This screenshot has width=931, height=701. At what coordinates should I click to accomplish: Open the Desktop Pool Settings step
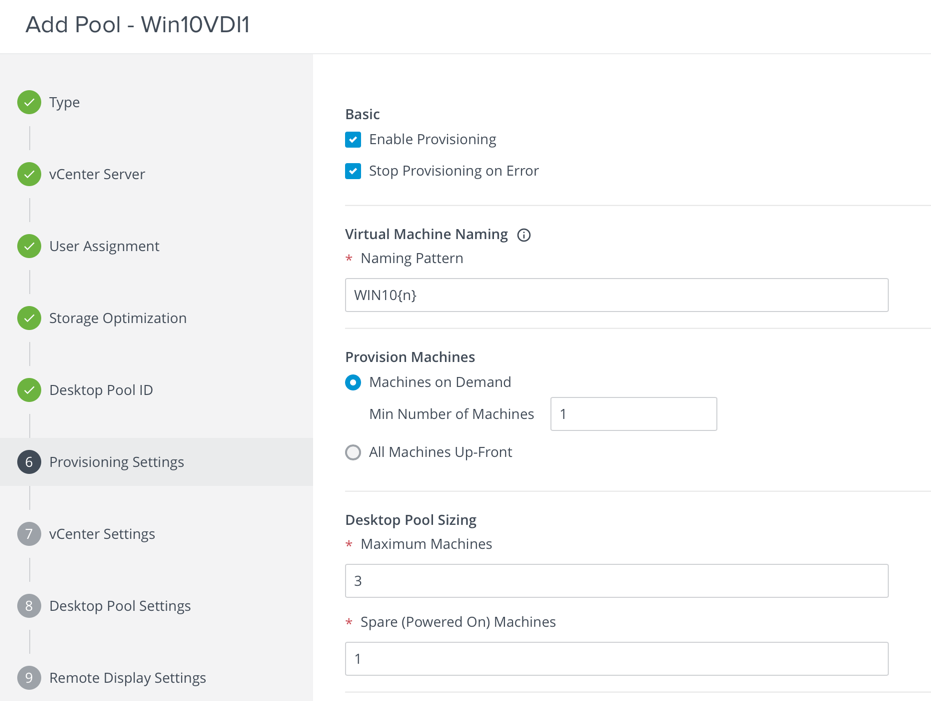point(120,606)
